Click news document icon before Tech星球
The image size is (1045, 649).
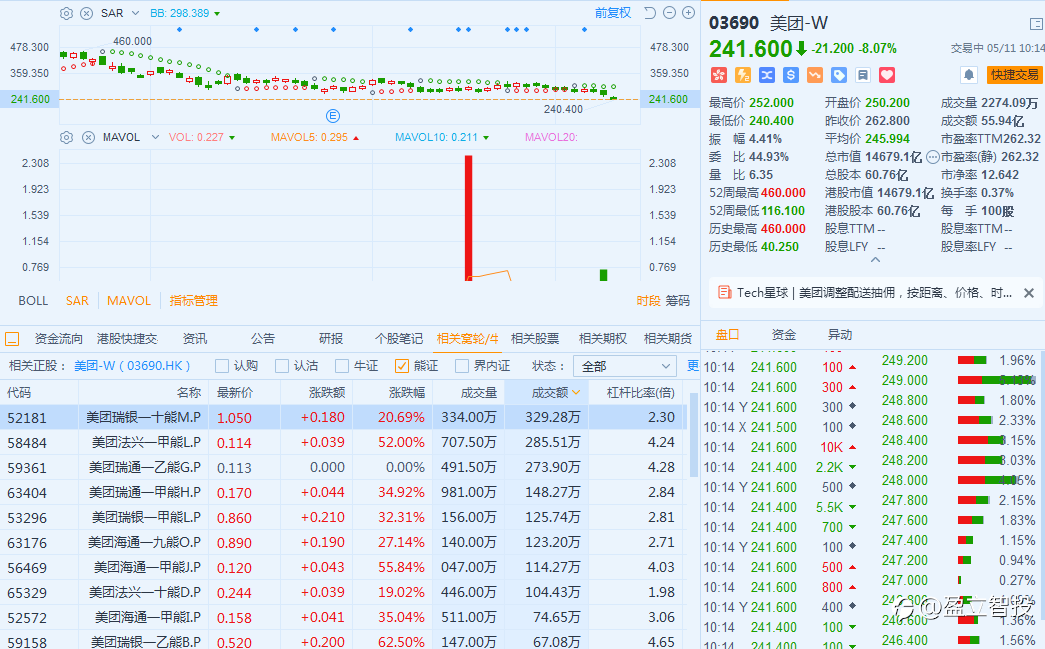pos(724,293)
